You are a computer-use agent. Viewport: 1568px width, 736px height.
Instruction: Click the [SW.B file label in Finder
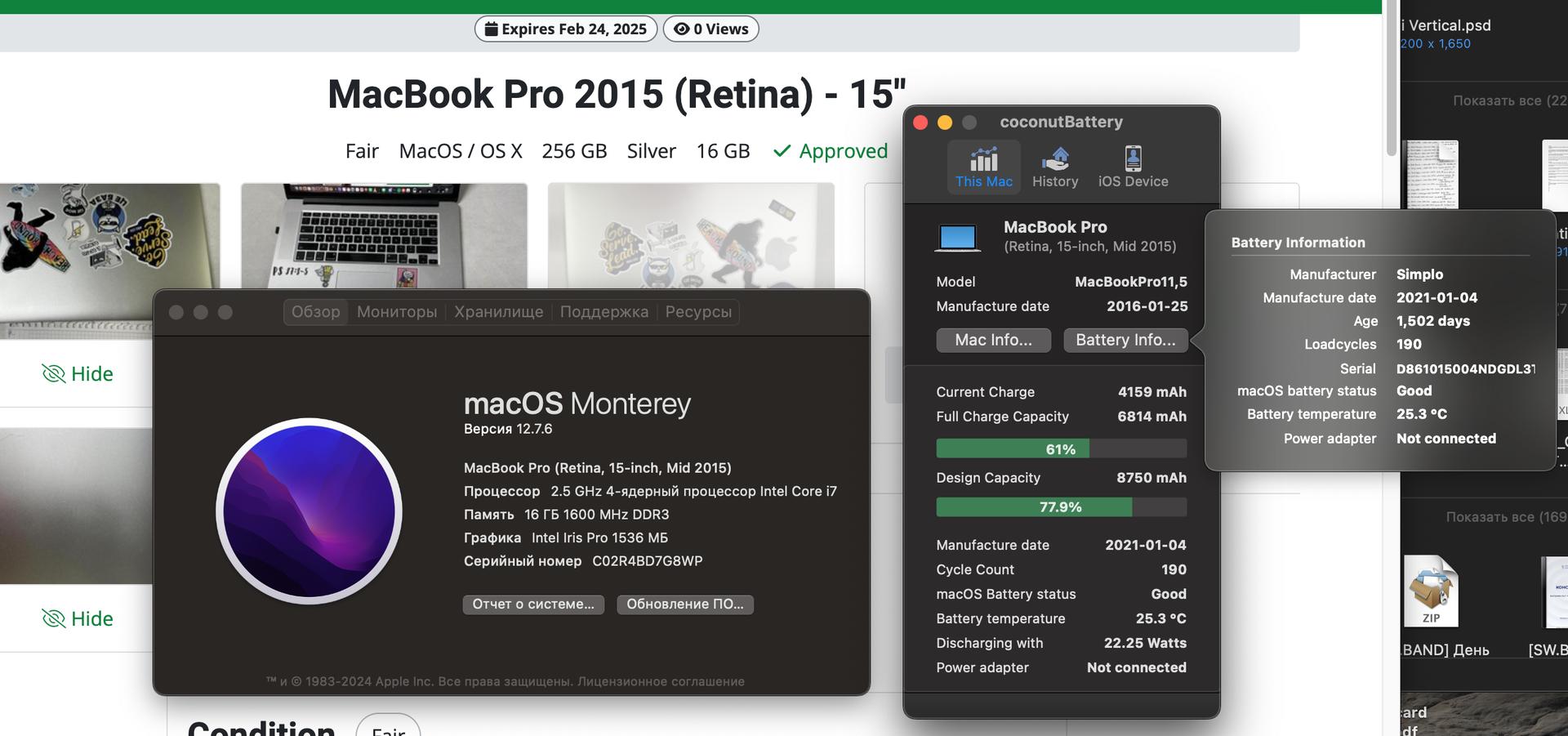click(1548, 650)
